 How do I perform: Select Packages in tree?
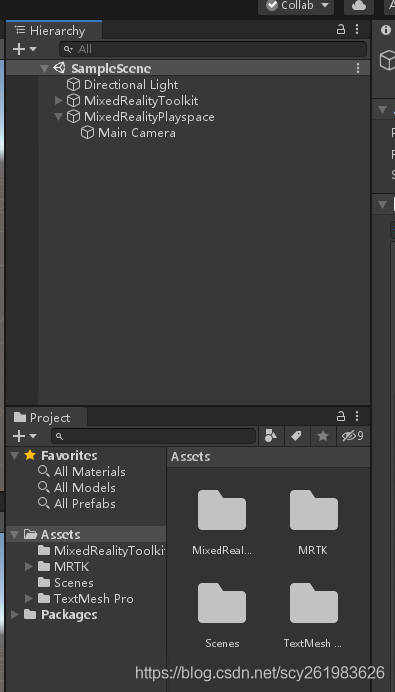click(x=69, y=615)
